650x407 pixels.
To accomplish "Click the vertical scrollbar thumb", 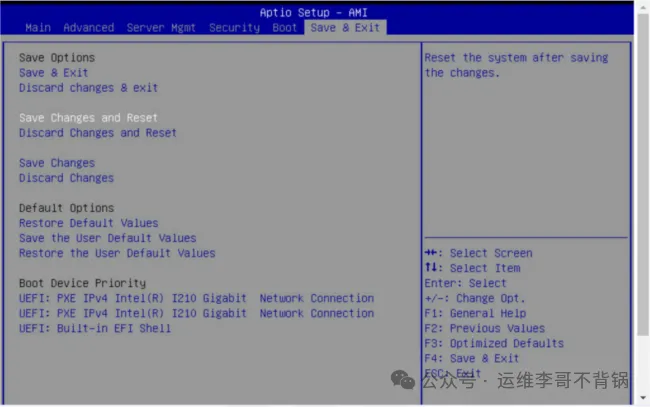I will pos(643,175).
